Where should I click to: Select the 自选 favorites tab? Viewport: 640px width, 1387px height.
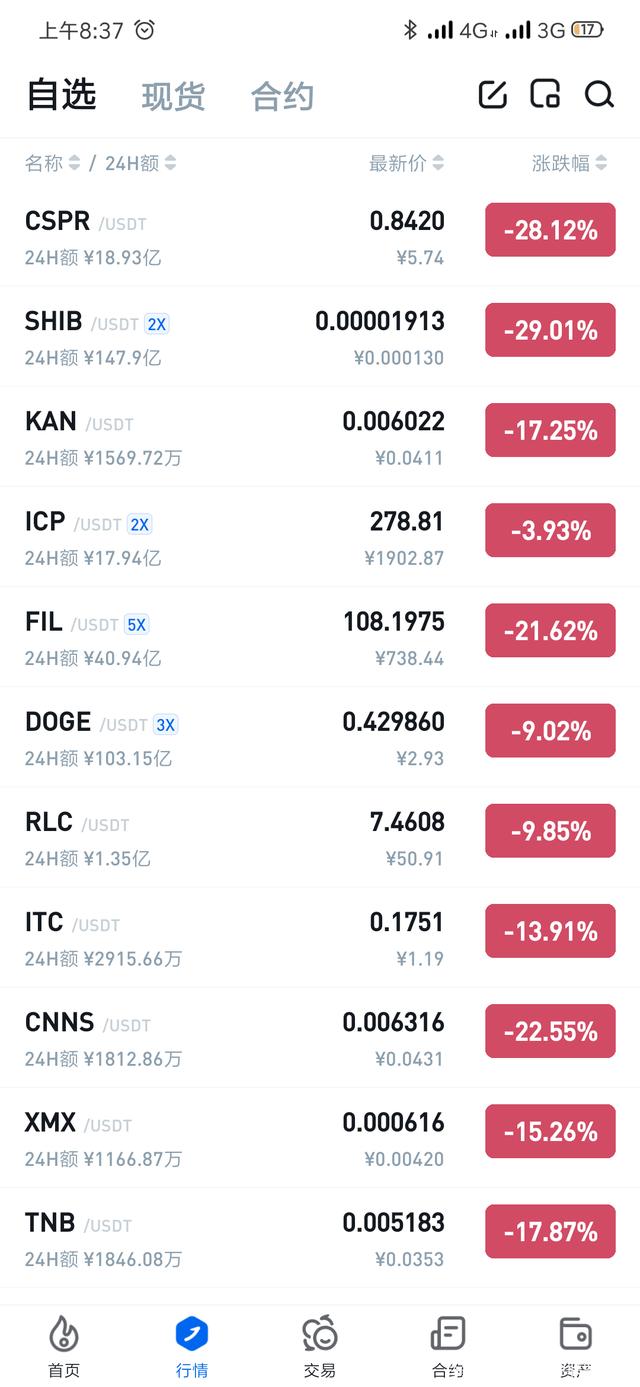61,94
